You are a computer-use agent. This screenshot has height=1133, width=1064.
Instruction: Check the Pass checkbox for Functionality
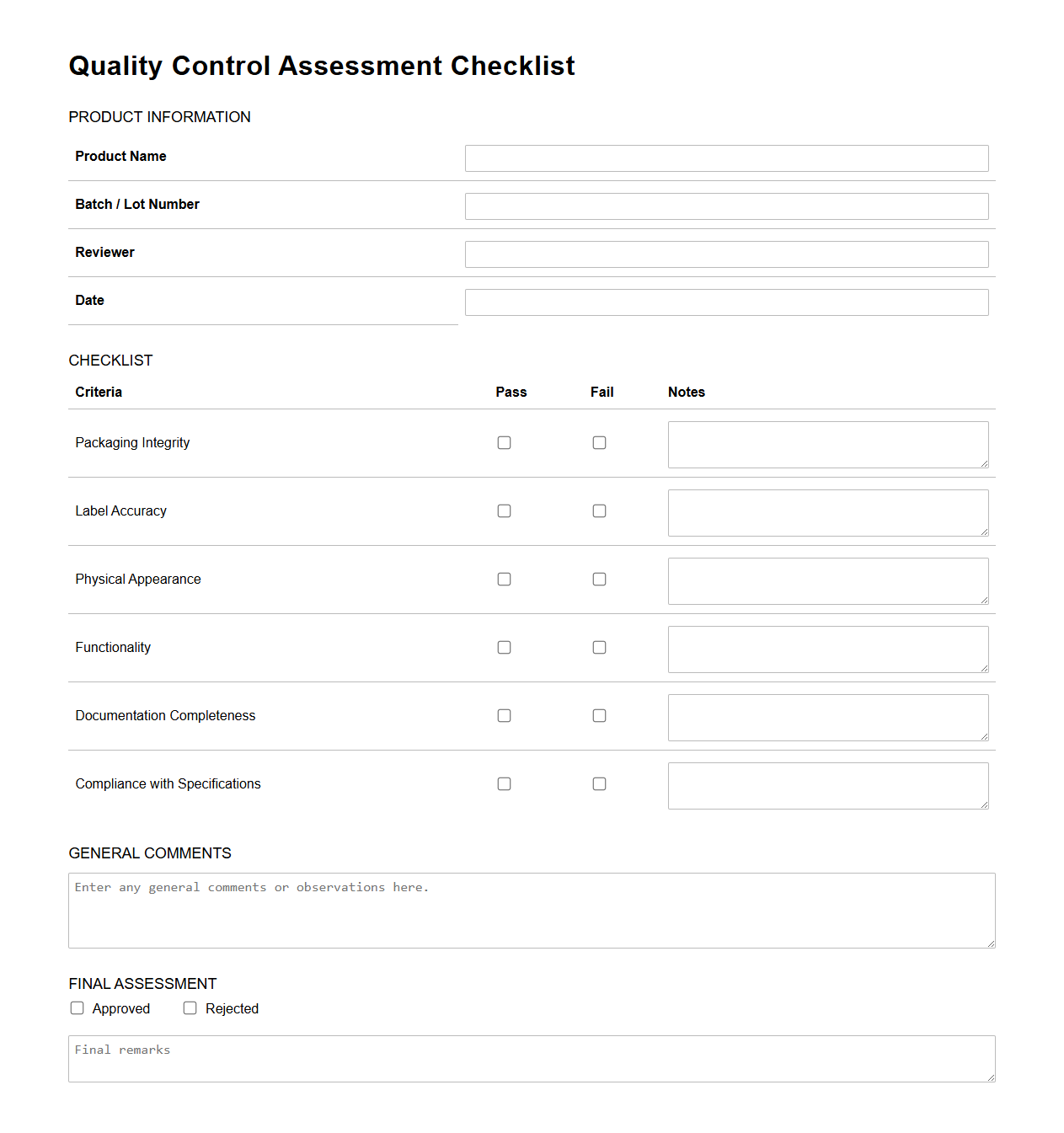coord(504,647)
